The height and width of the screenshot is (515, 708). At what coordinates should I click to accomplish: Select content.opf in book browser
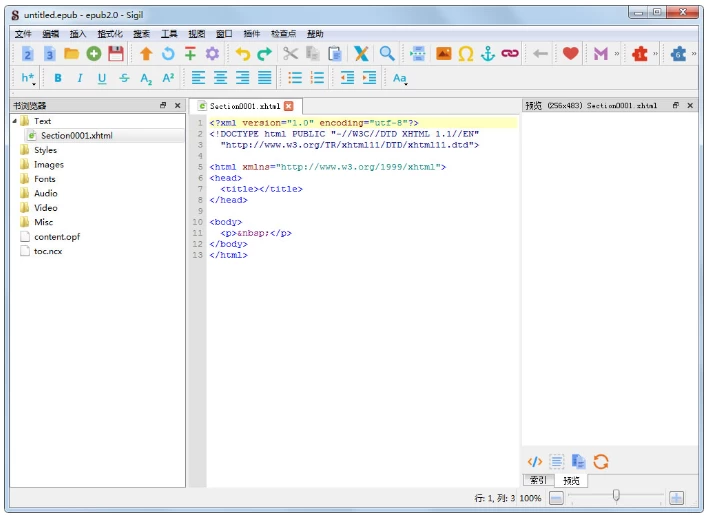point(56,237)
